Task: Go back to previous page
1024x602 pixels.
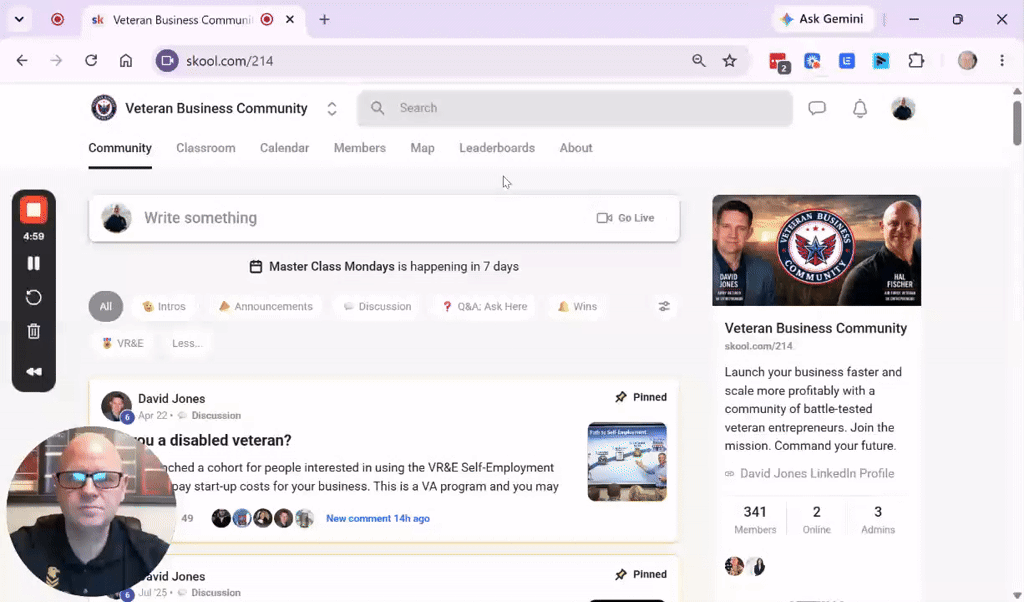Action: pyautogui.click(x=22, y=61)
